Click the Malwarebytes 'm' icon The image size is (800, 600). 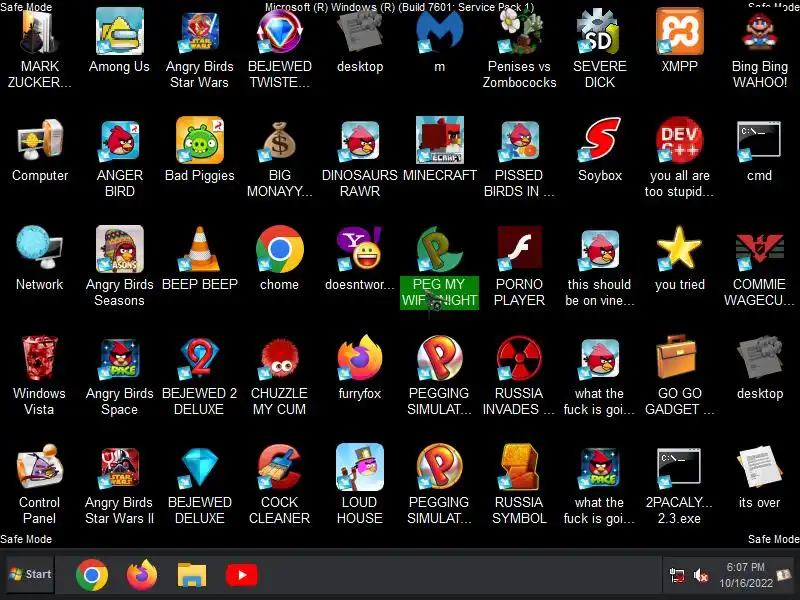pyautogui.click(x=439, y=32)
